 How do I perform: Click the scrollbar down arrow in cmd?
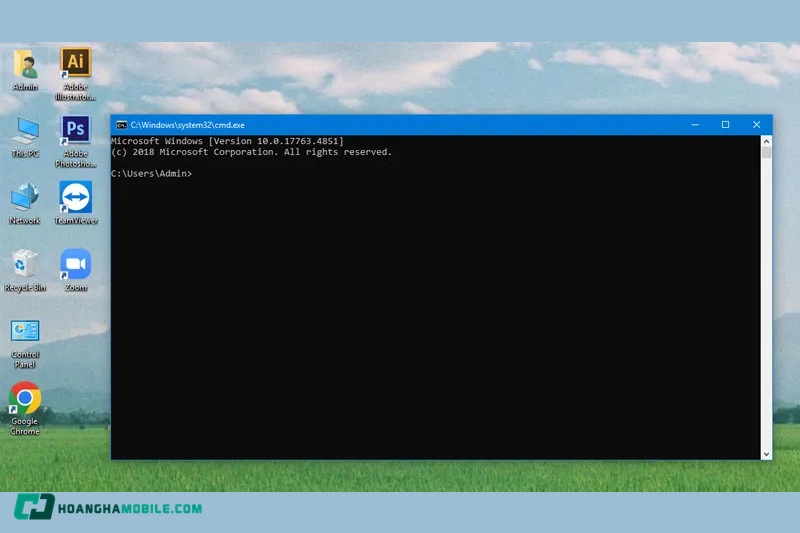[x=767, y=453]
